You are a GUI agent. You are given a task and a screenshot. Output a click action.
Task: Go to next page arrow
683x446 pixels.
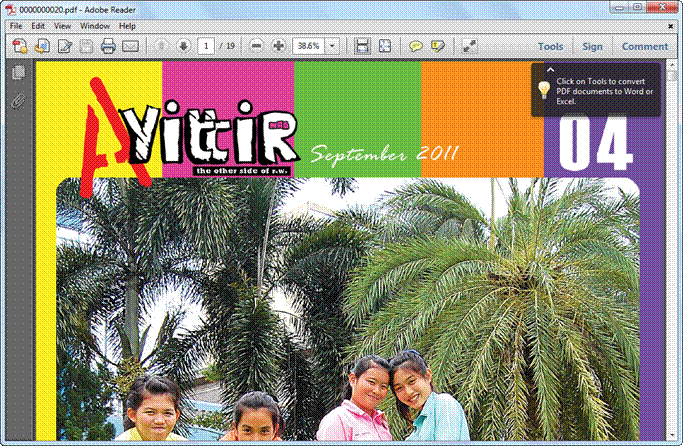click(x=183, y=46)
